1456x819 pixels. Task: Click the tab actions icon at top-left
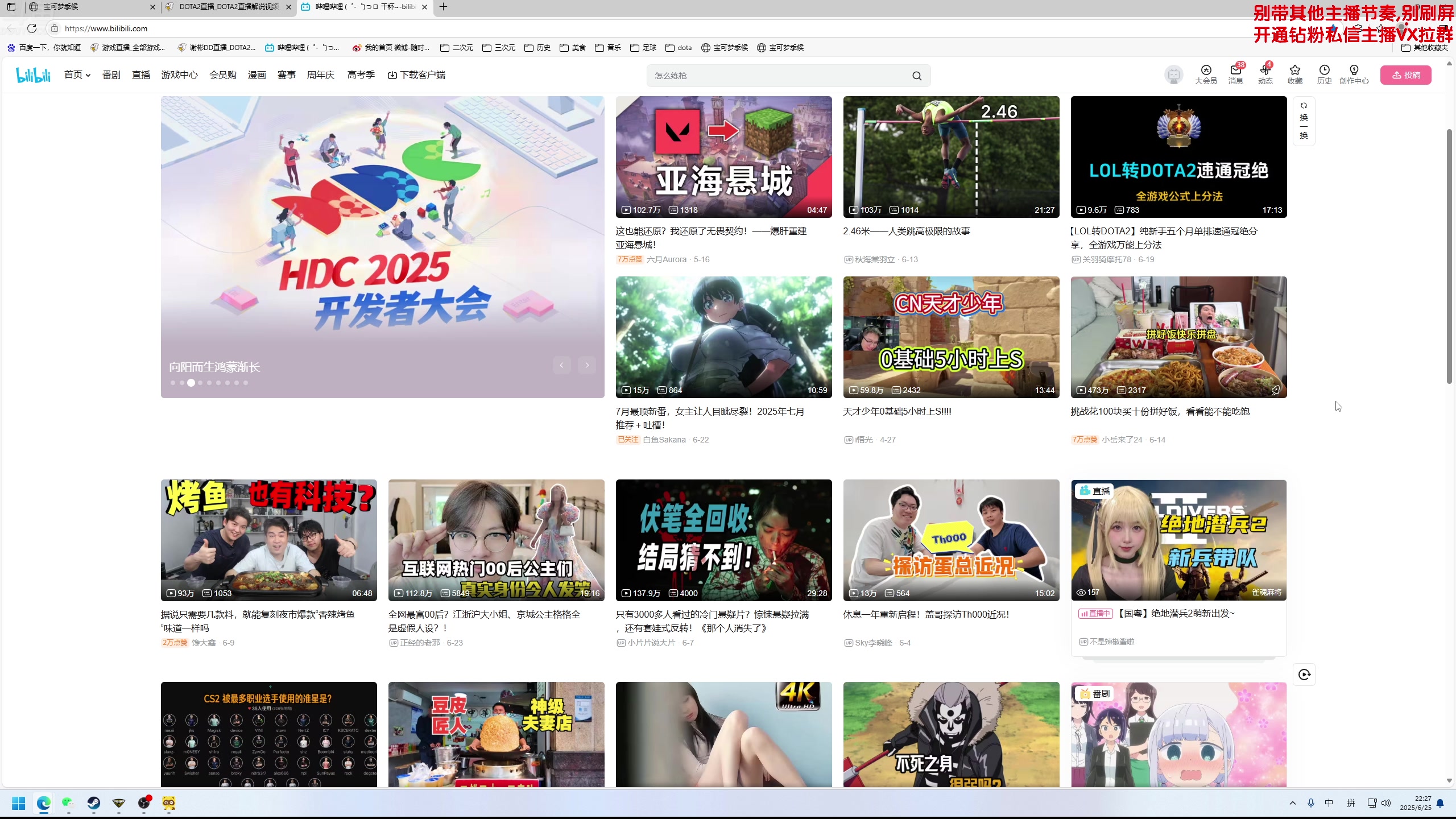[11, 7]
